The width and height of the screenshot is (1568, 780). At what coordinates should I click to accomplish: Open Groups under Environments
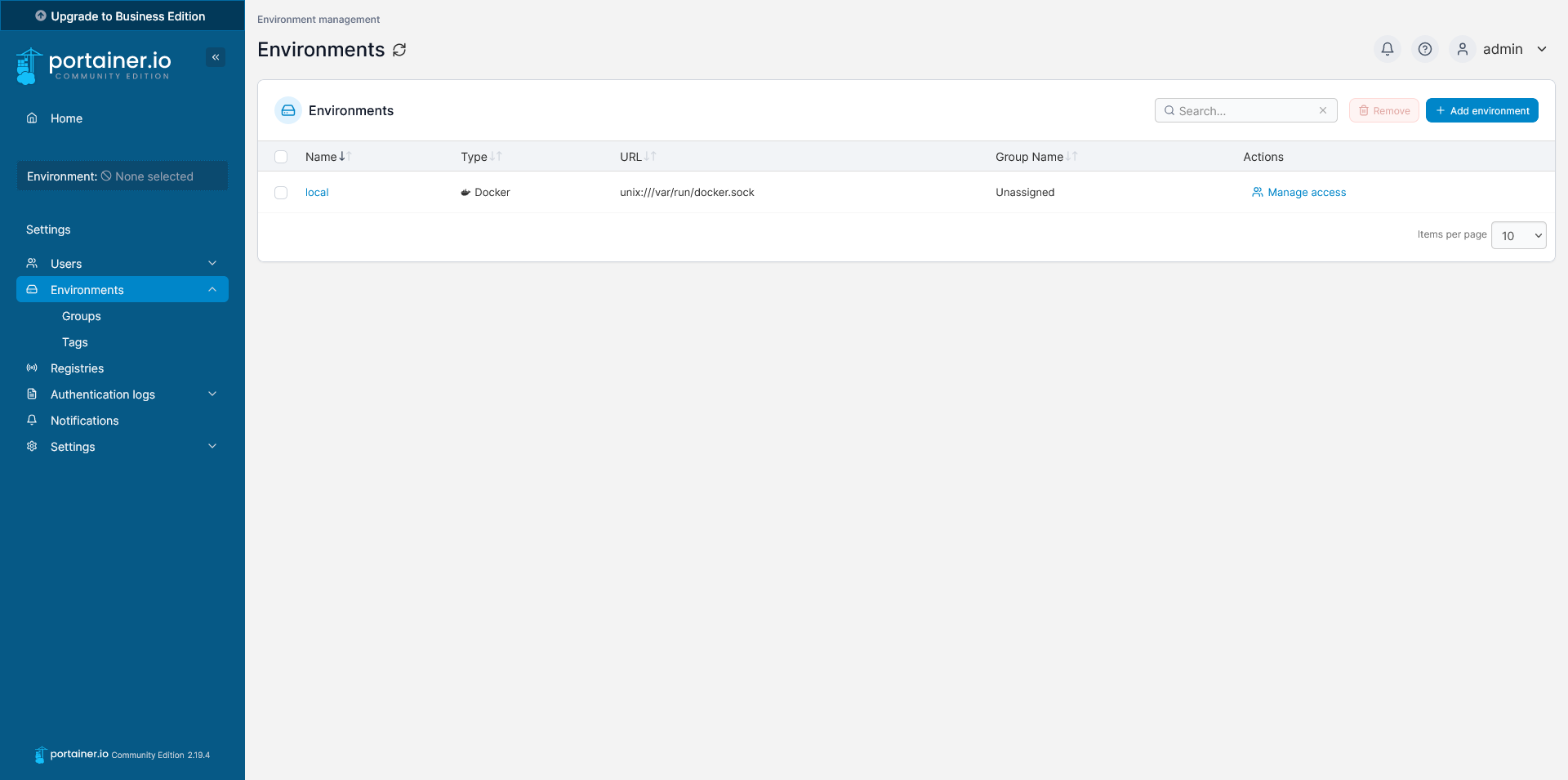[x=81, y=315]
